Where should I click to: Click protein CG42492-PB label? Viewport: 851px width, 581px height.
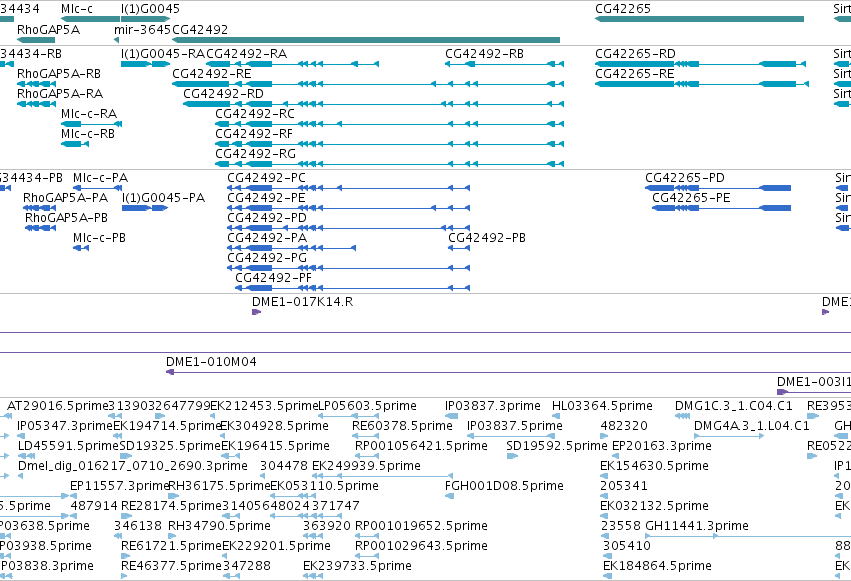click(487, 238)
